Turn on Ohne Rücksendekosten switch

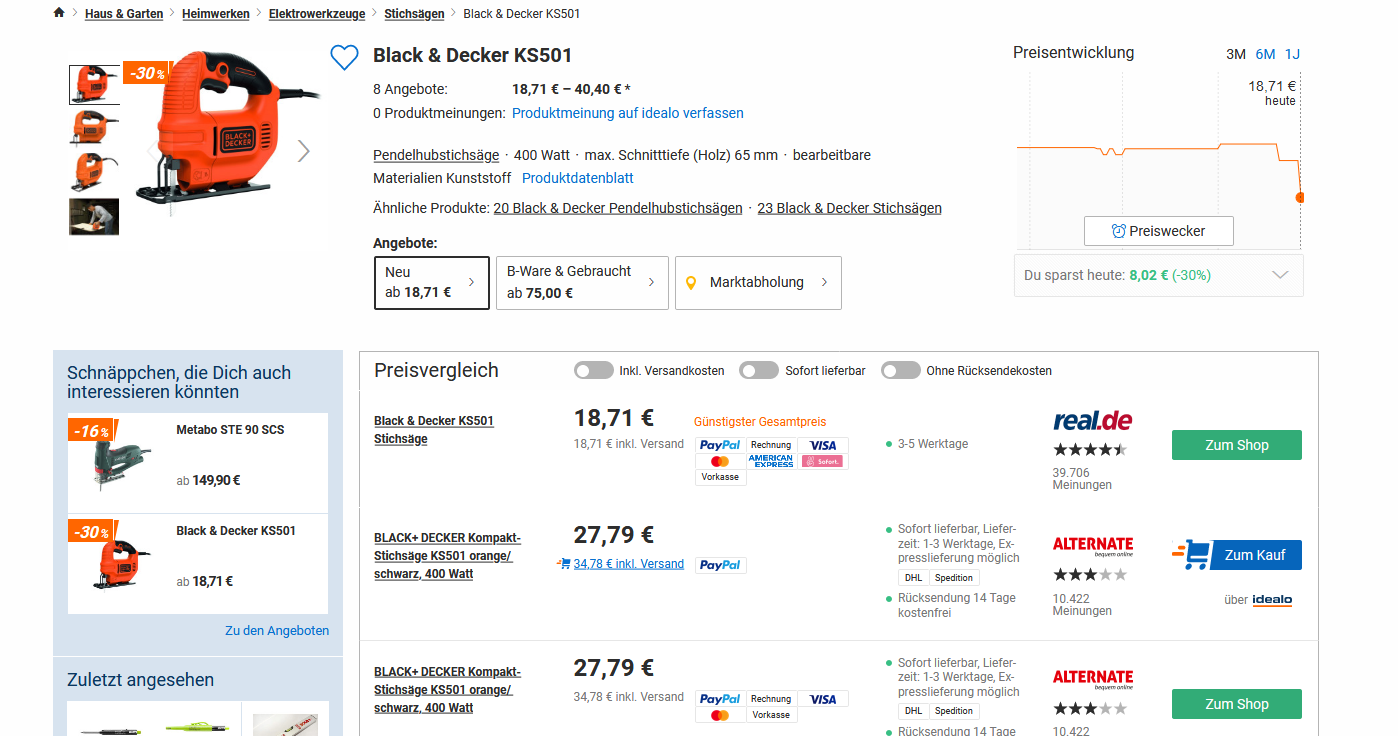coord(900,371)
